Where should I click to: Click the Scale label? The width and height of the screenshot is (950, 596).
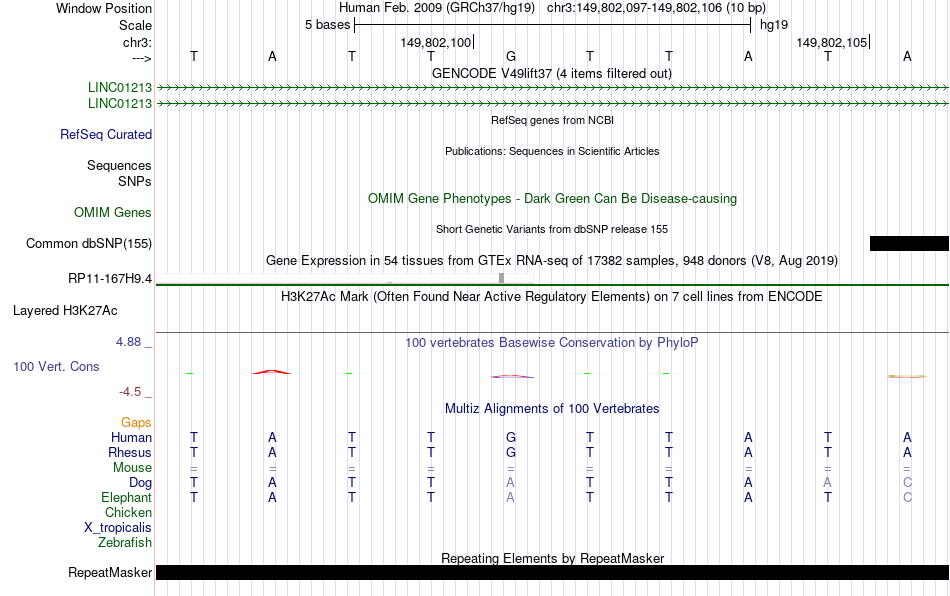(x=135, y=25)
